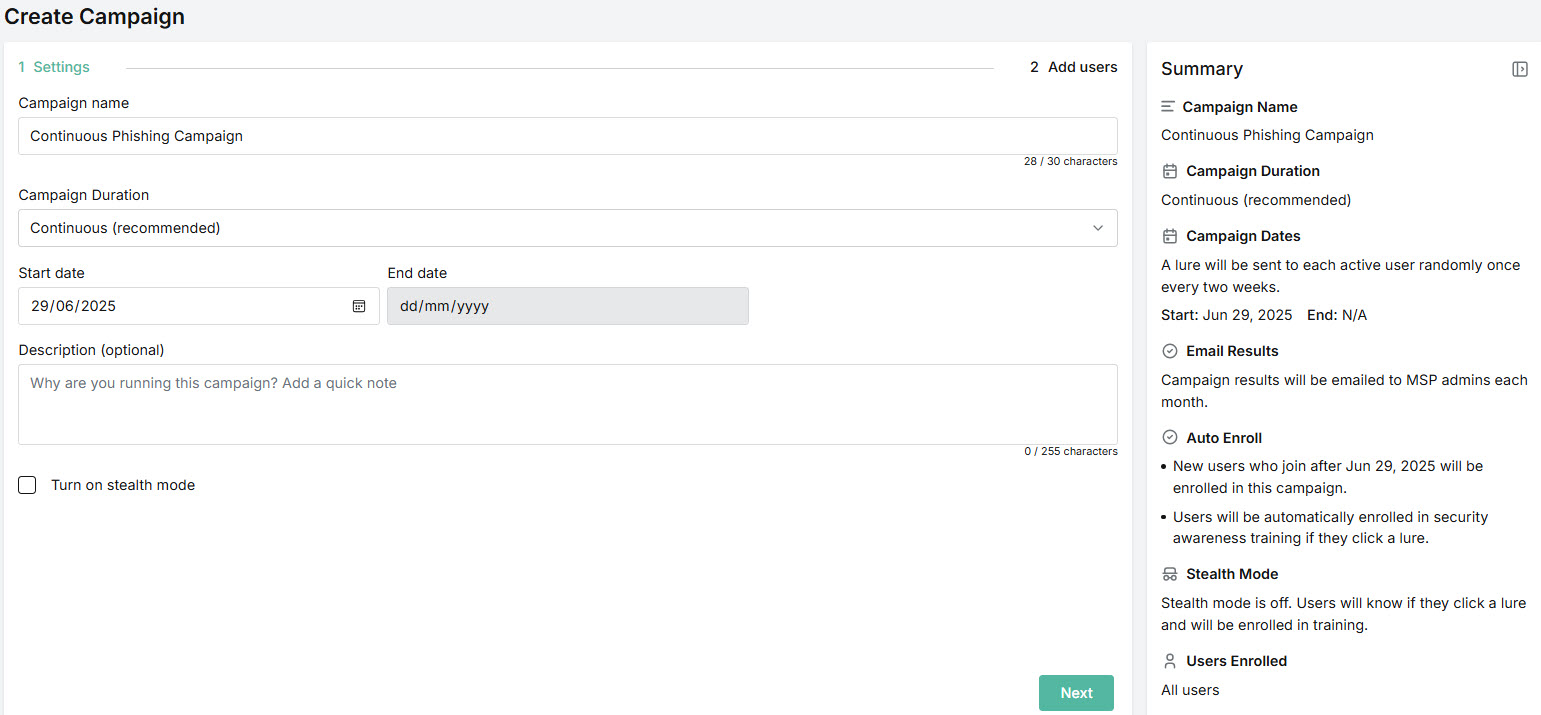The image size is (1541, 715).
Task: Click 'Start: Jun 29, 2025' in Summary
Action: (1227, 315)
